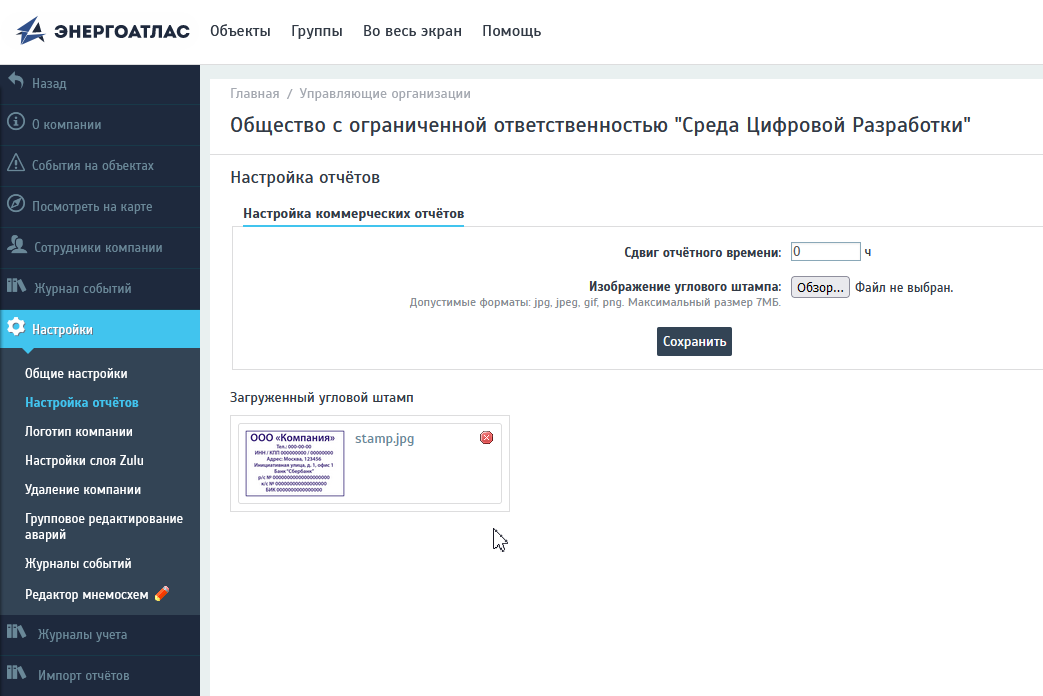This screenshot has width=1043, height=696.
Task: Focus the Сдвиг отчётного времени input field
Action: [x=825, y=252]
